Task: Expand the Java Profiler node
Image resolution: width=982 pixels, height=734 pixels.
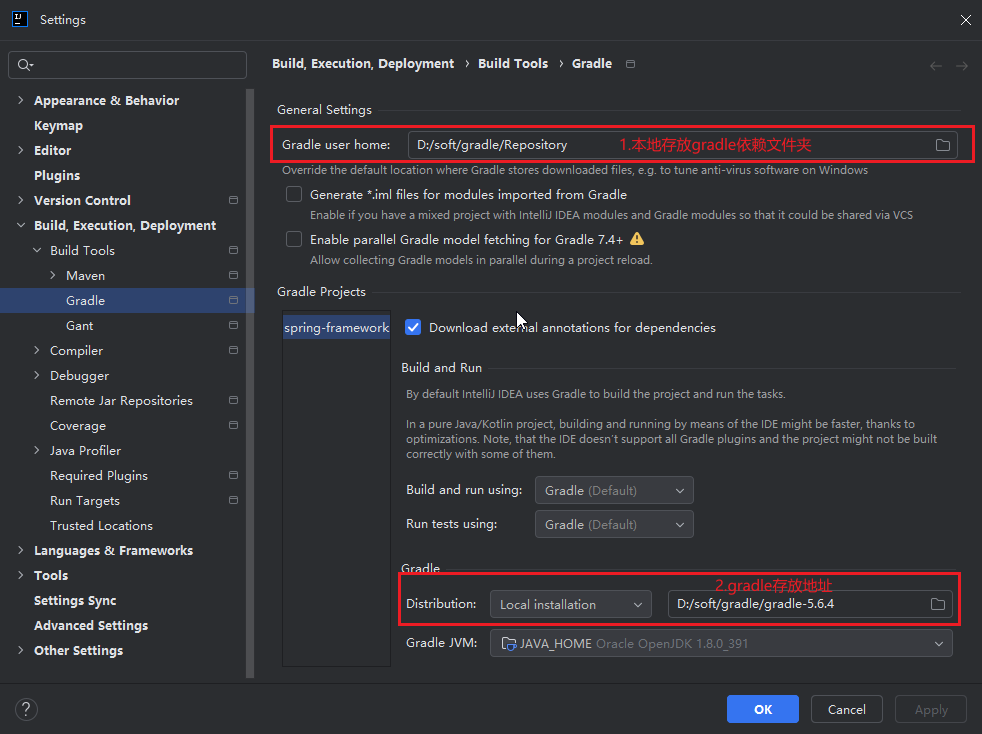Action: 37,451
